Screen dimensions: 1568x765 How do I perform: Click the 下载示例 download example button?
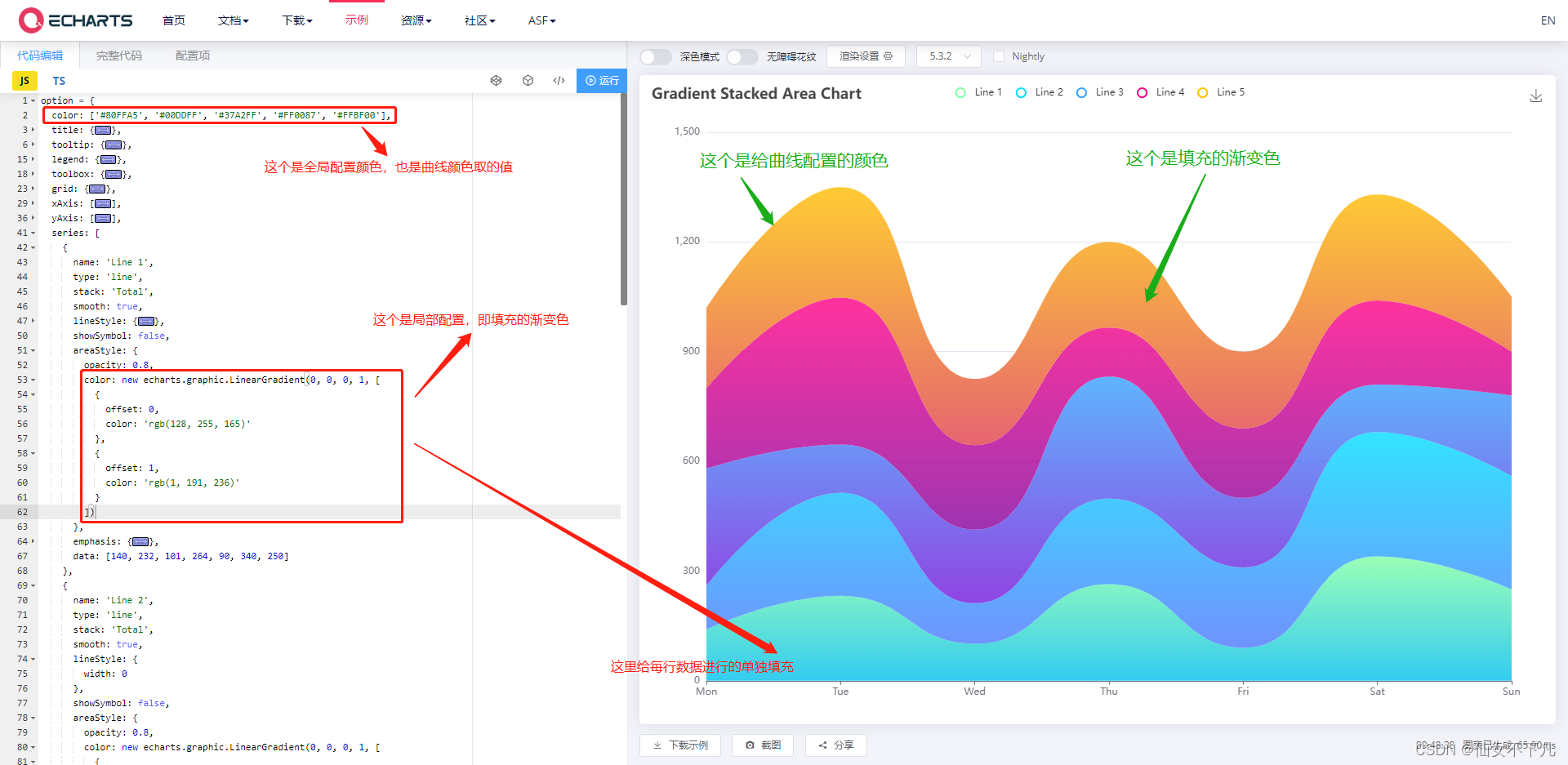click(x=680, y=745)
